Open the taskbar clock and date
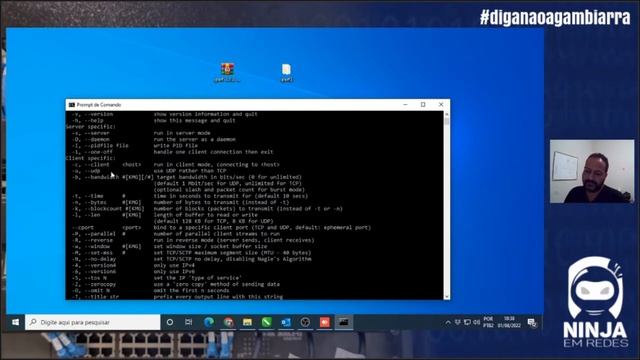640x360 pixels. (x=509, y=322)
